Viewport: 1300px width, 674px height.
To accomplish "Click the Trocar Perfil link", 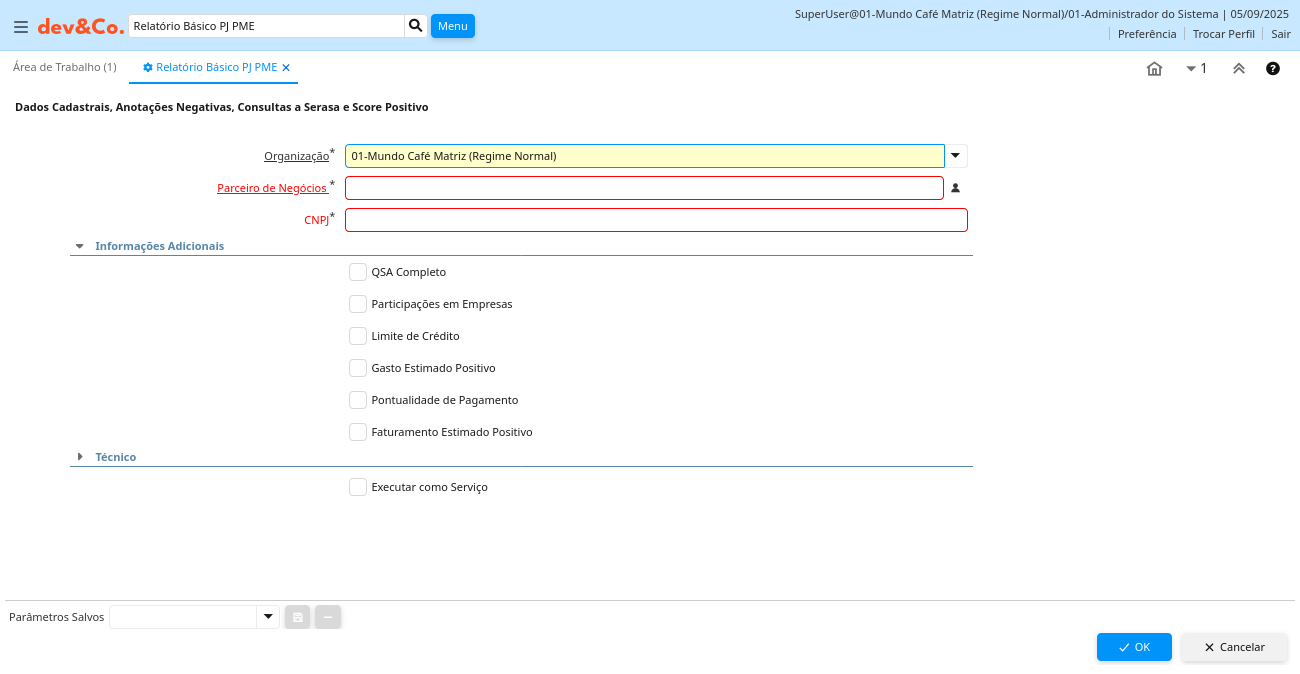I will [1223, 34].
